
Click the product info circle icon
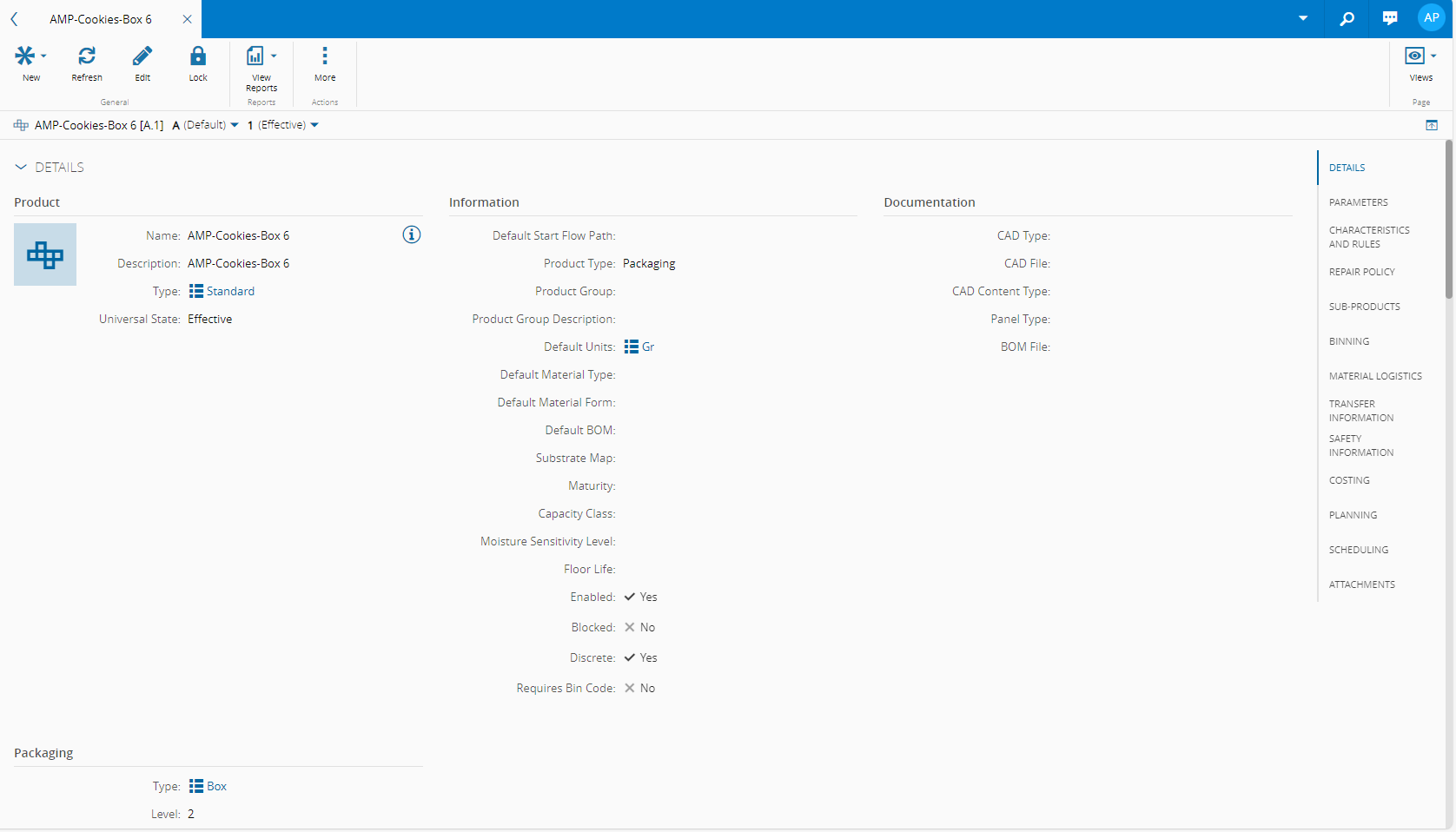[412, 234]
